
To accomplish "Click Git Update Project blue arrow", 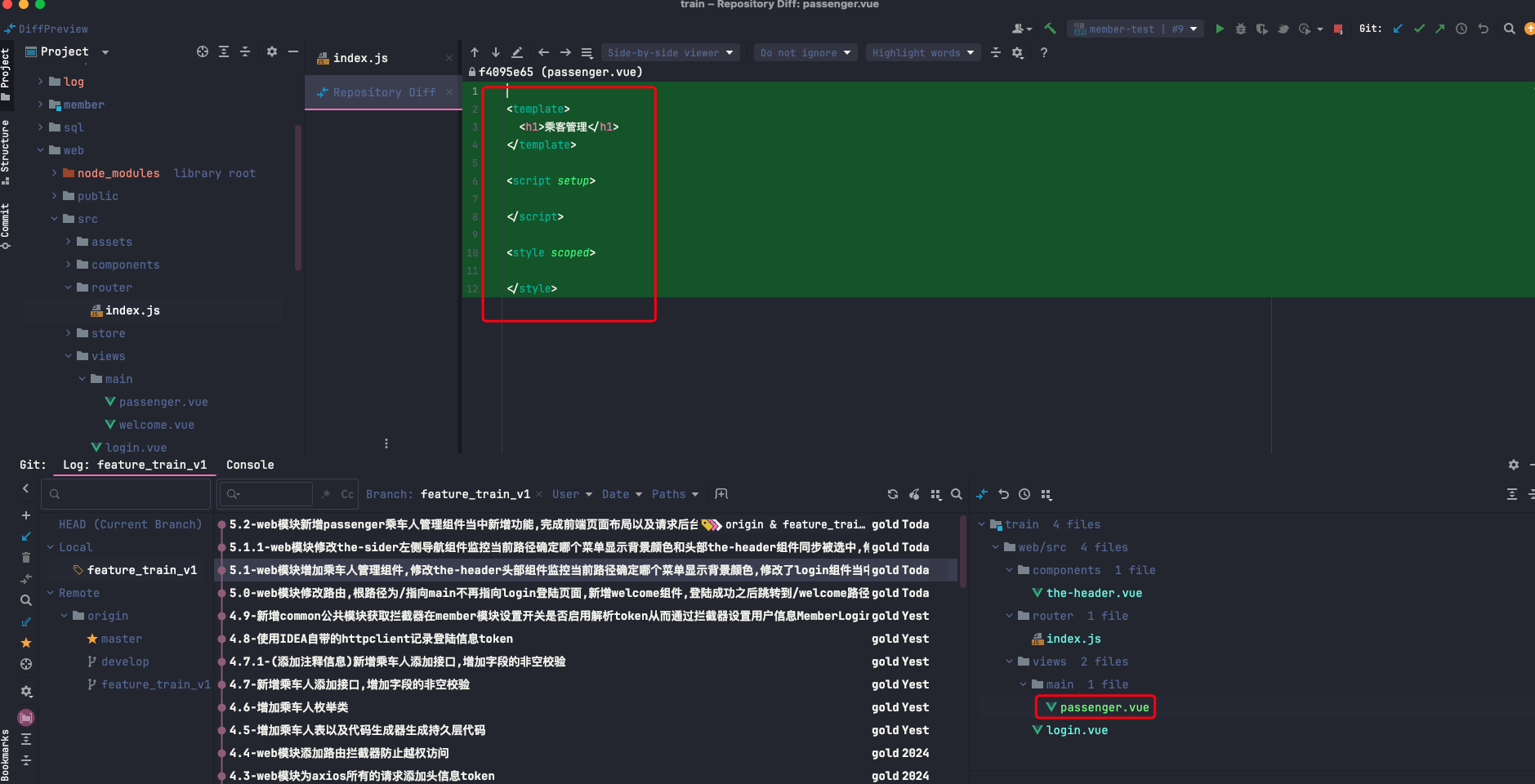I will 1398,29.
